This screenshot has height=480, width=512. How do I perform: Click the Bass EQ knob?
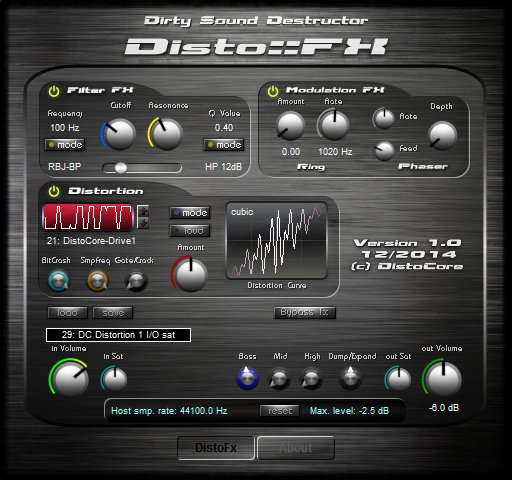click(247, 378)
